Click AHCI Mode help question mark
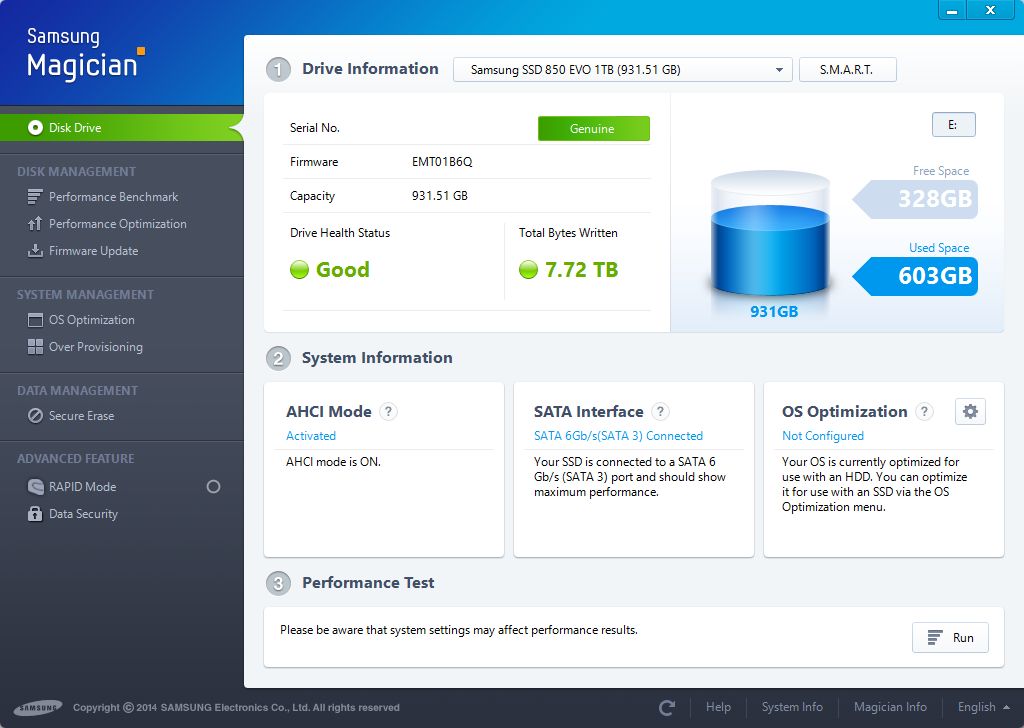Image resolution: width=1024 pixels, height=728 pixels. (389, 411)
